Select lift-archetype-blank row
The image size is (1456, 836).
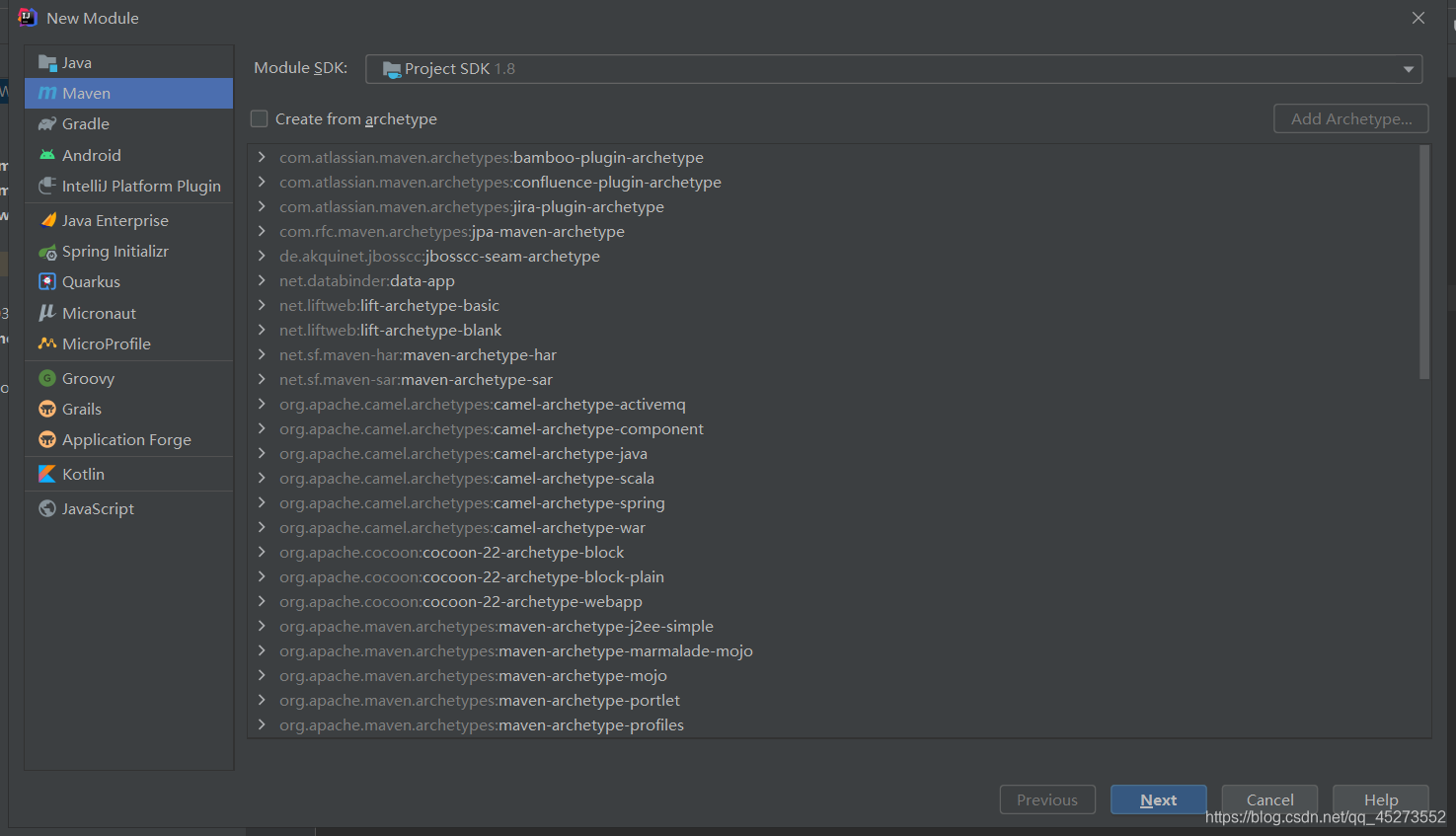click(x=832, y=330)
